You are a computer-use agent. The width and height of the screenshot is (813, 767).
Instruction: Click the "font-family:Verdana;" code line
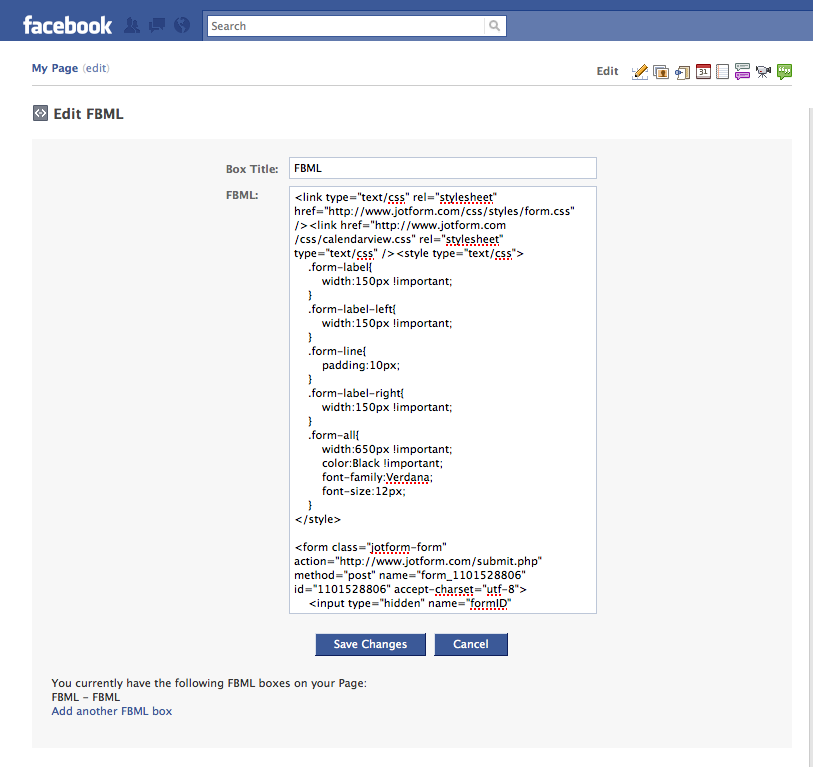coord(377,477)
